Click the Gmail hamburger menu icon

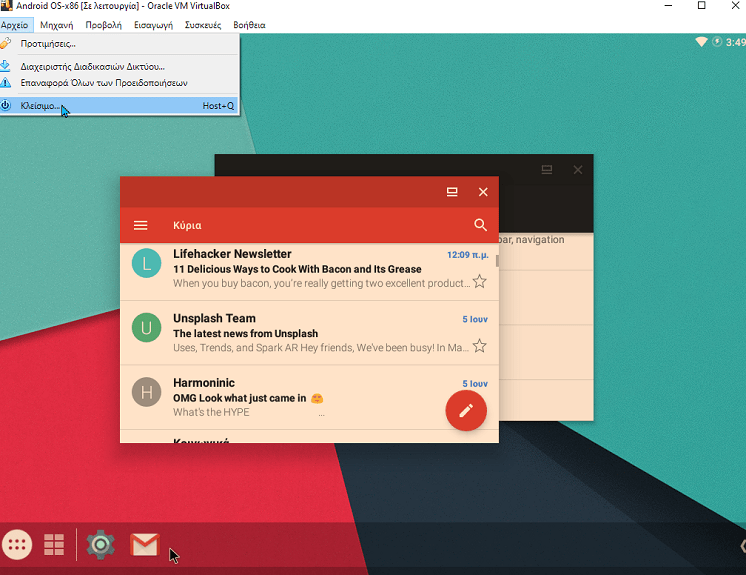140,225
